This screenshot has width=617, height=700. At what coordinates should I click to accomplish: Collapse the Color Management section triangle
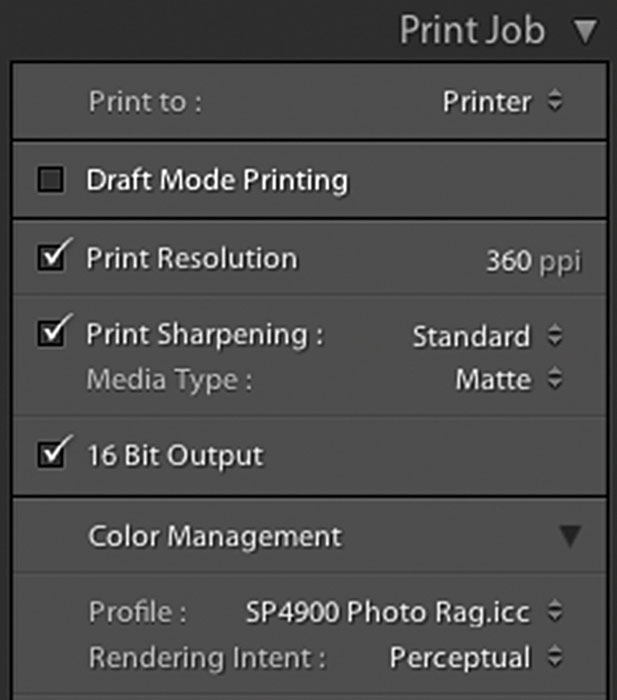pos(571,536)
